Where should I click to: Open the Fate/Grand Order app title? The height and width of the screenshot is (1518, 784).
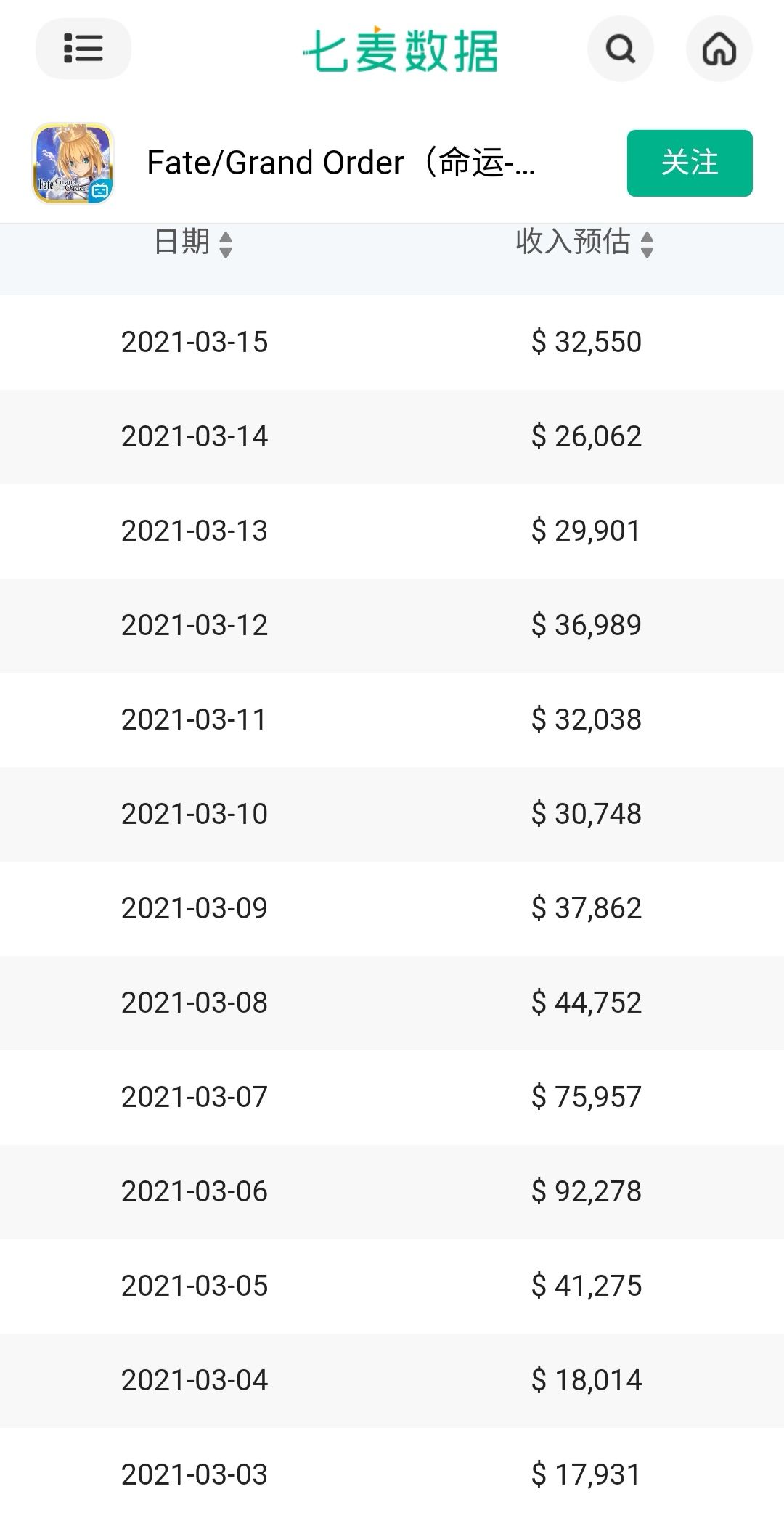[341, 163]
